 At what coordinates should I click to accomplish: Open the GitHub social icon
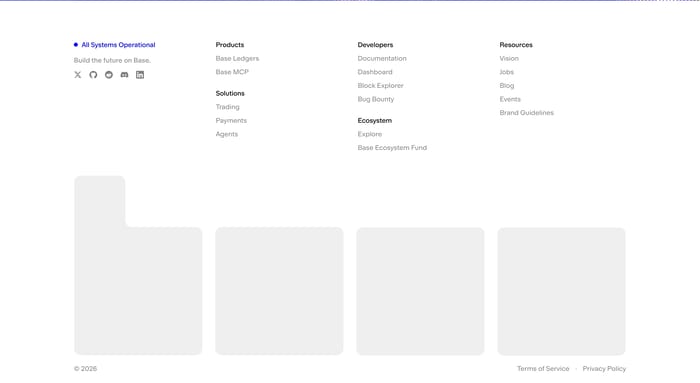click(93, 75)
